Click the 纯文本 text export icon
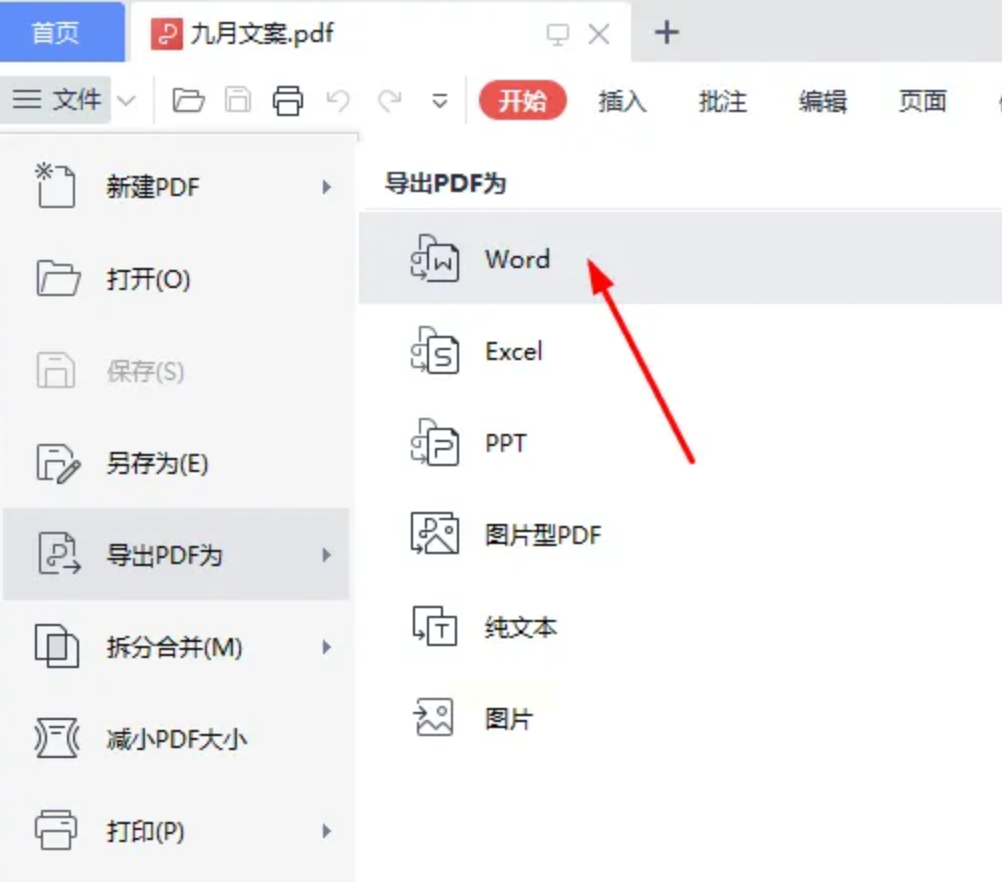This screenshot has width=1002, height=882. click(435, 626)
